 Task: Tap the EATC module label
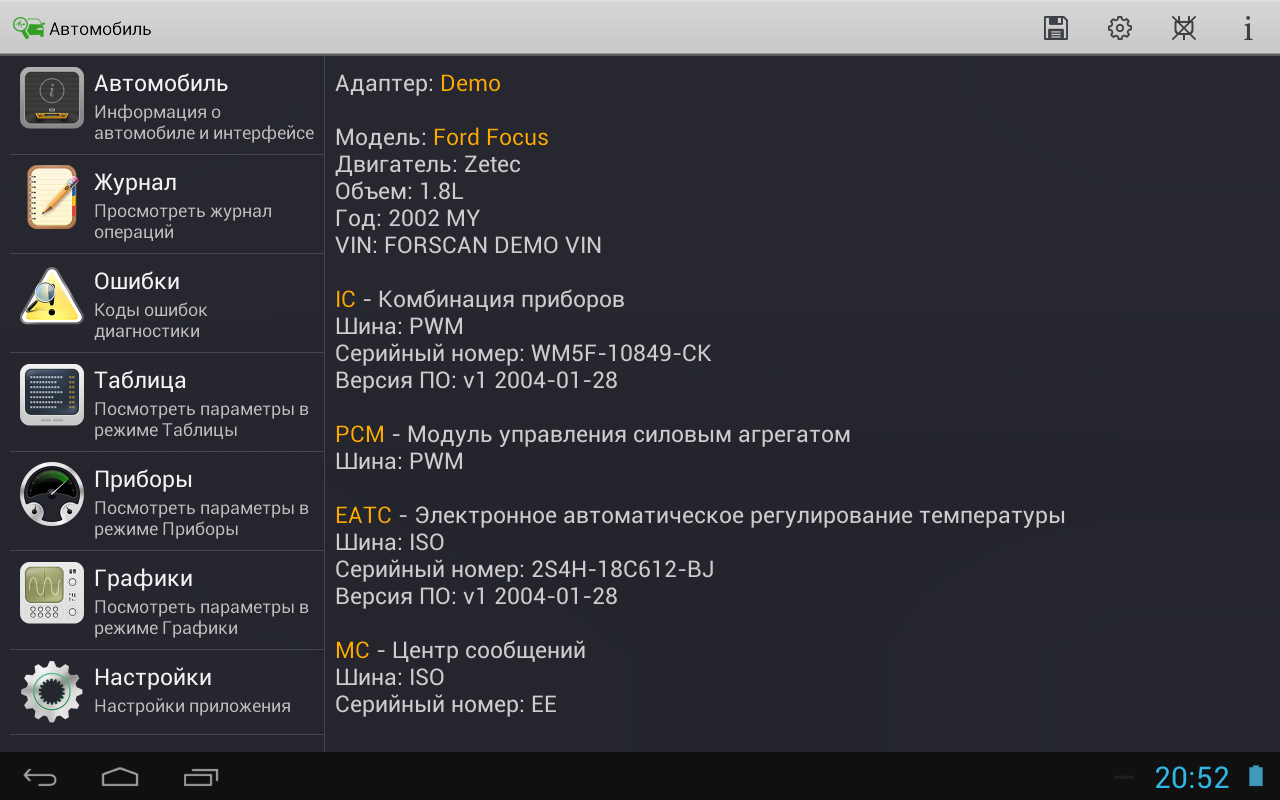pyautogui.click(x=363, y=515)
